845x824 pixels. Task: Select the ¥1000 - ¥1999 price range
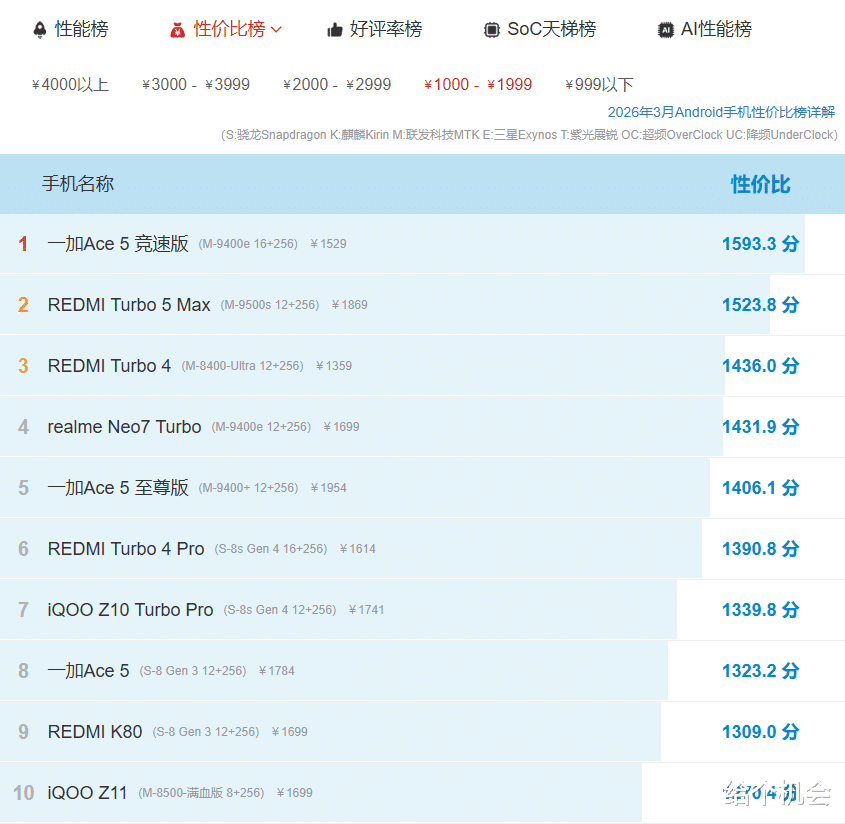478,85
